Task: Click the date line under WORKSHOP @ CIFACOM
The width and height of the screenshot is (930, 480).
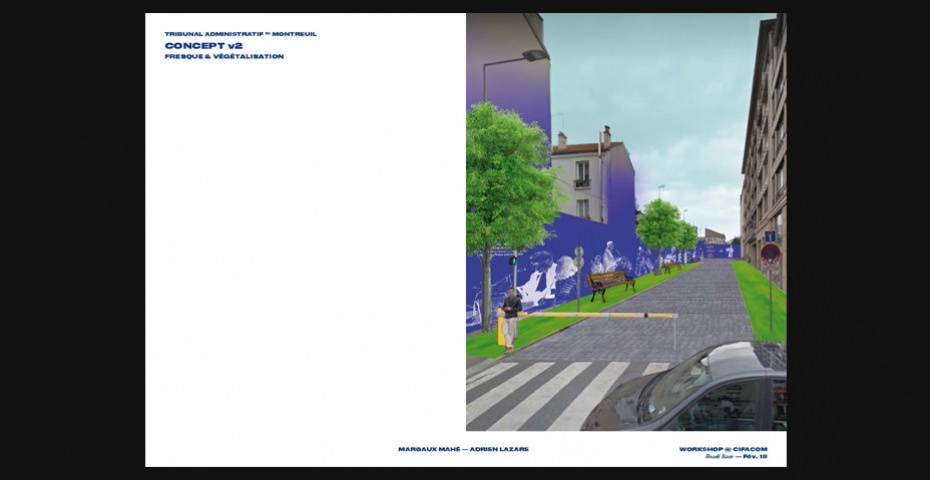Action: coord(736,457)
